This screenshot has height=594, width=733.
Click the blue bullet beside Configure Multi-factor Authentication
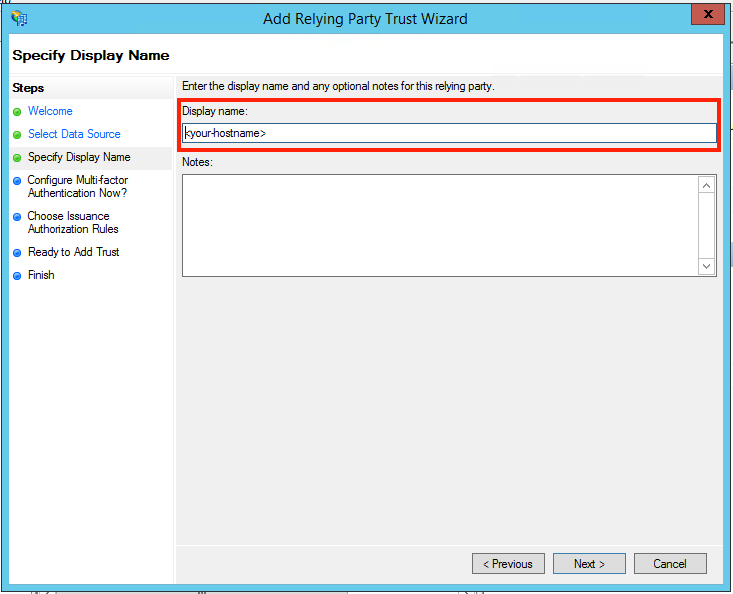pos(17,181)
